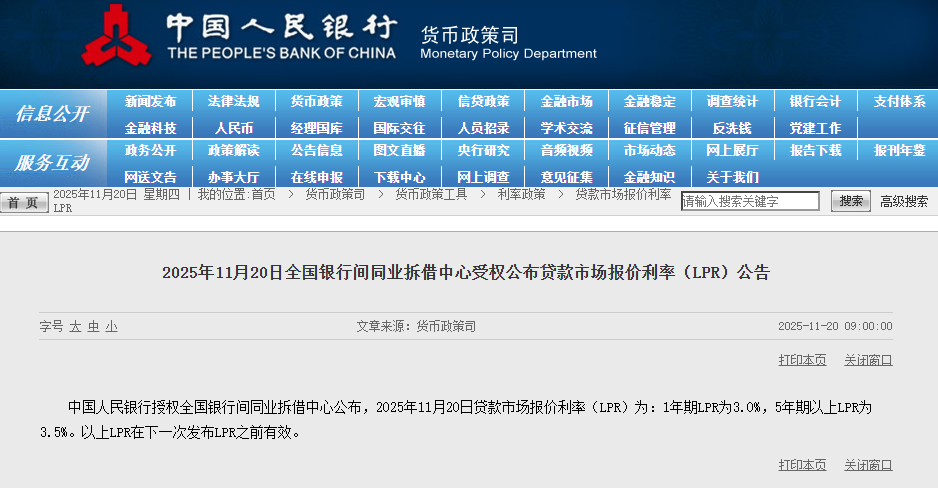Focus the search keyword input field
Viewport: 938px width, 488px height.
click(x=750, y=202)
